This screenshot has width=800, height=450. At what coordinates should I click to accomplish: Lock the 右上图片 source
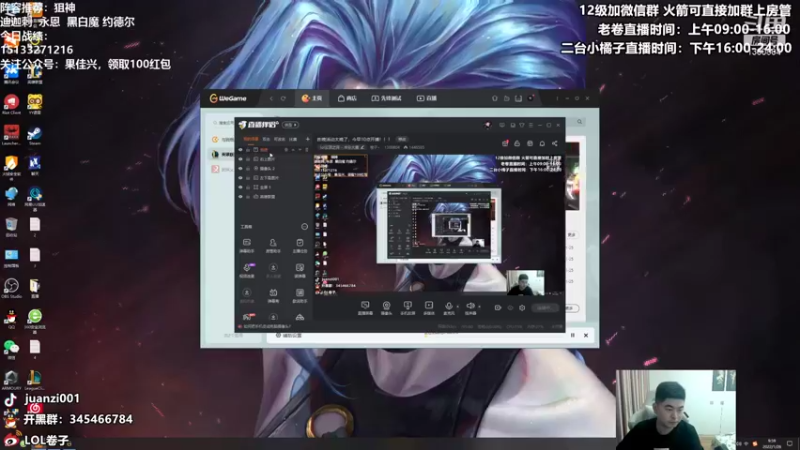click(248, 159)
